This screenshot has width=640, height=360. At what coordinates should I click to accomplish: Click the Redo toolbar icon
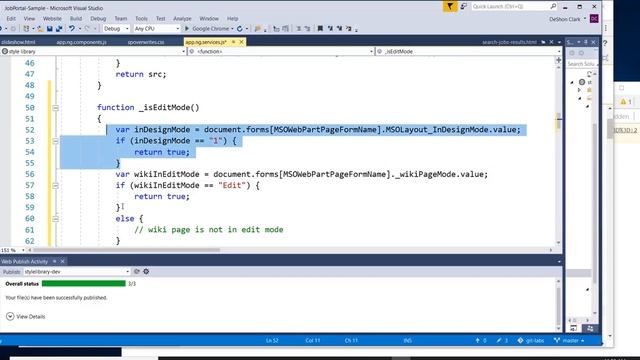point(87,29)
